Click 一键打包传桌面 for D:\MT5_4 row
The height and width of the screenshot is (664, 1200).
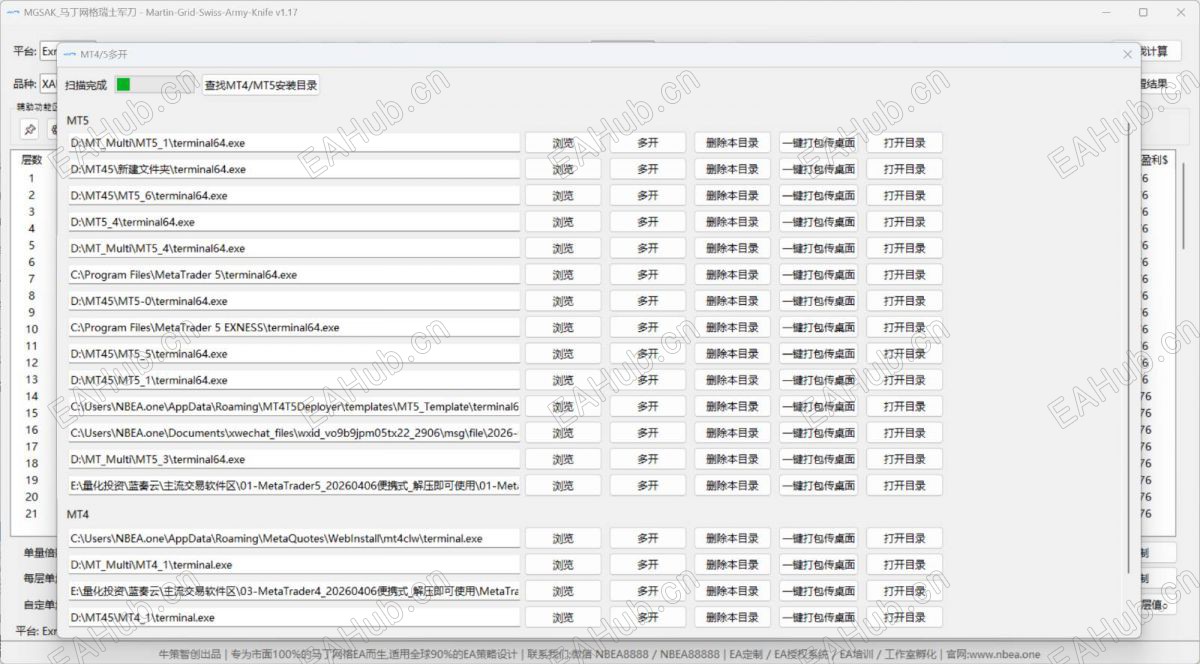coord(818,222)
